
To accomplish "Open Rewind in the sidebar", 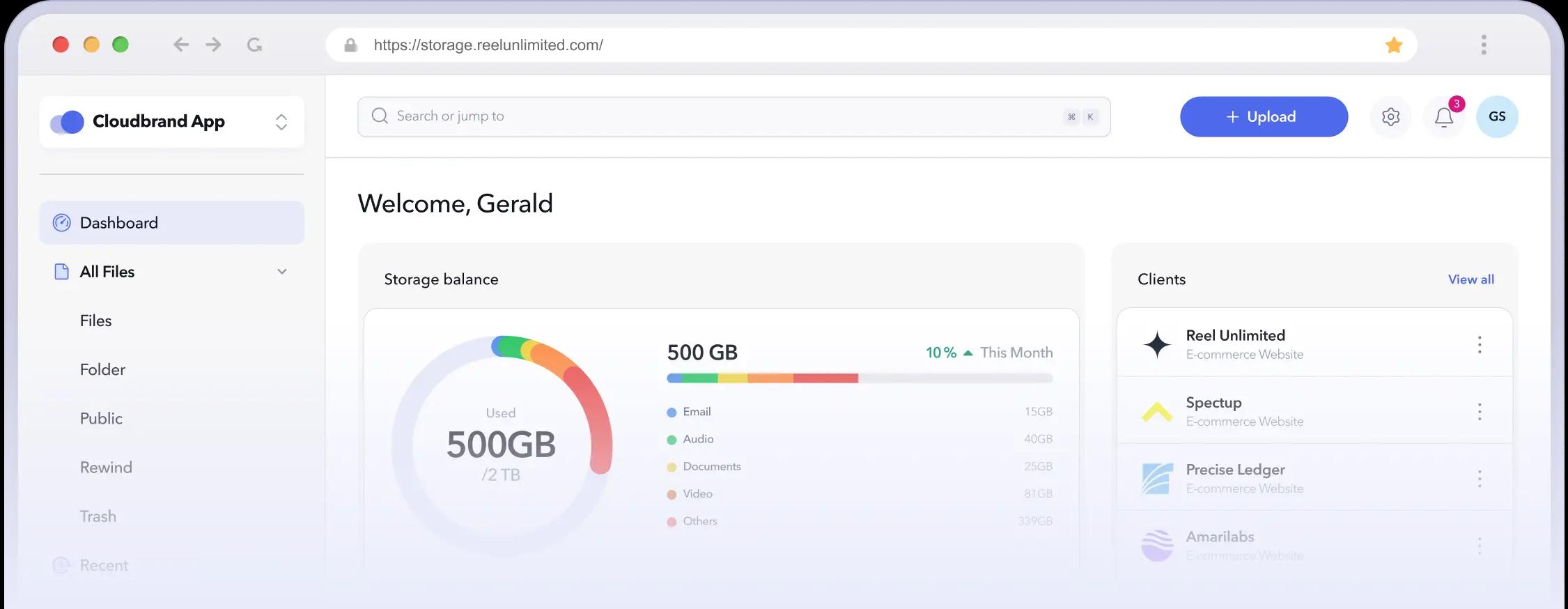I will tap(106, 467).
